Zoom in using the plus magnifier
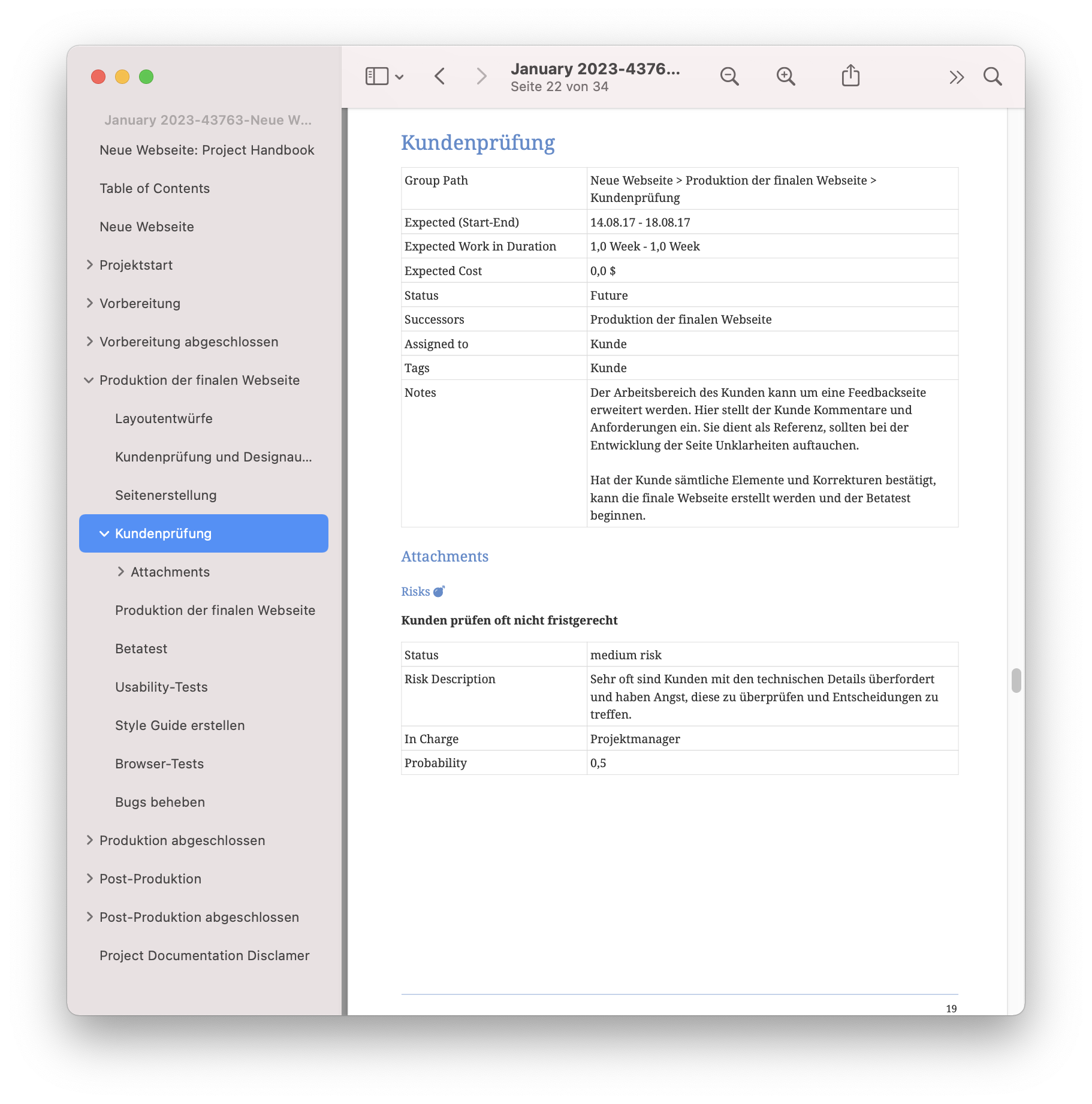Screen dimensions: 1092x1104 786,77
